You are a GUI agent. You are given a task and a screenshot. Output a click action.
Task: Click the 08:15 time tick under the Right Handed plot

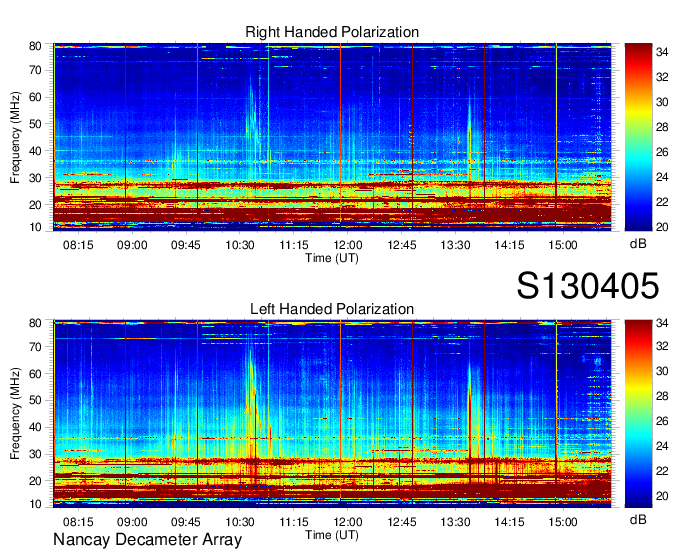[x=78, y=245]
